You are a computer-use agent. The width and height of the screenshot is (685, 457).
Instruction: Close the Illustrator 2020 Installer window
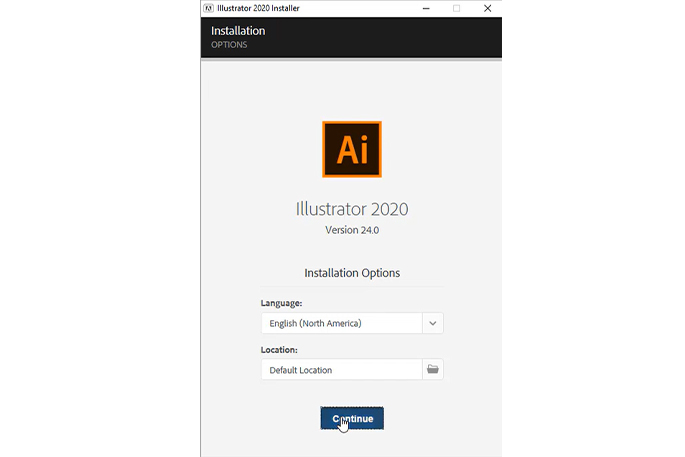click(x=488, y=8)
